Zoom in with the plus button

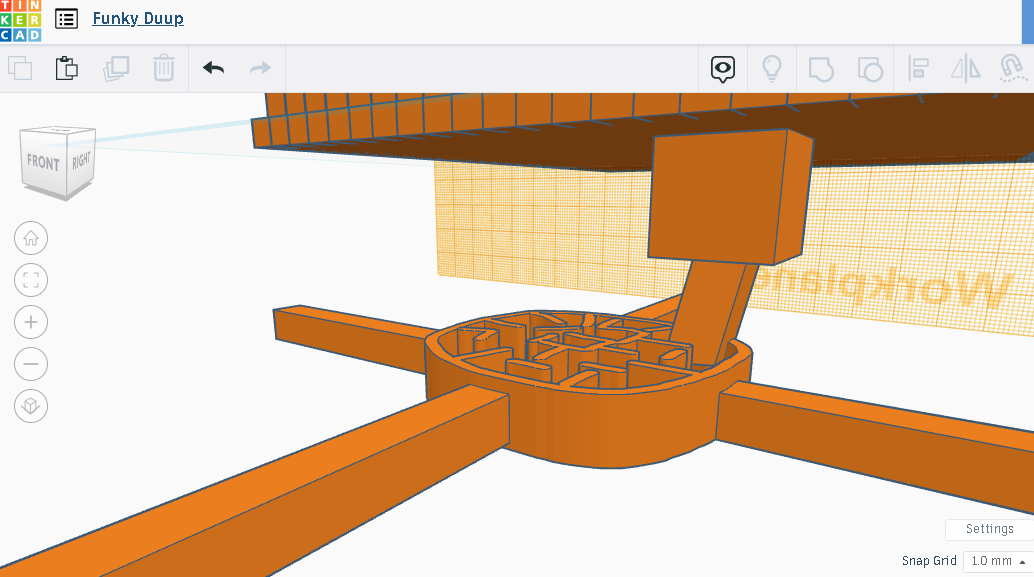[x=31, y=322]
